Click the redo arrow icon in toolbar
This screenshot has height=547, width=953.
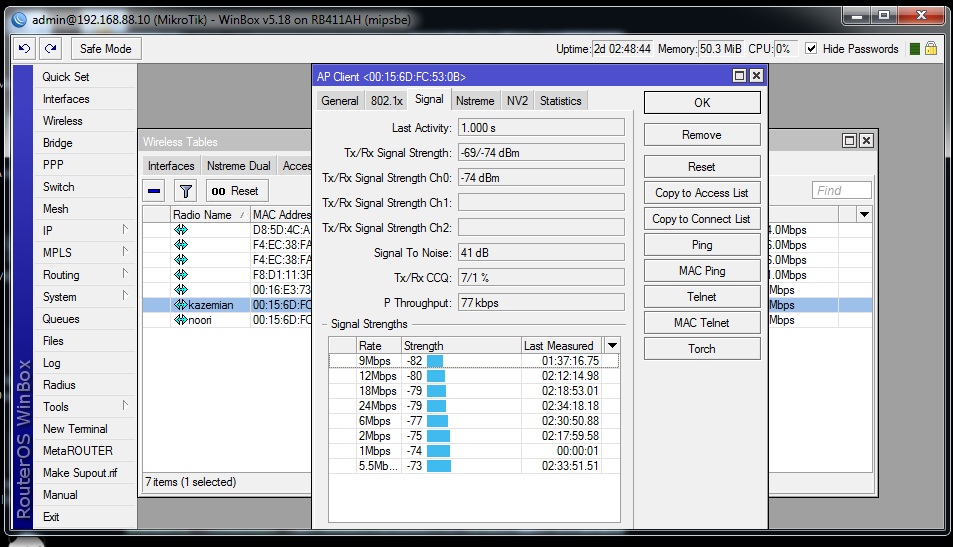(50, 49)
